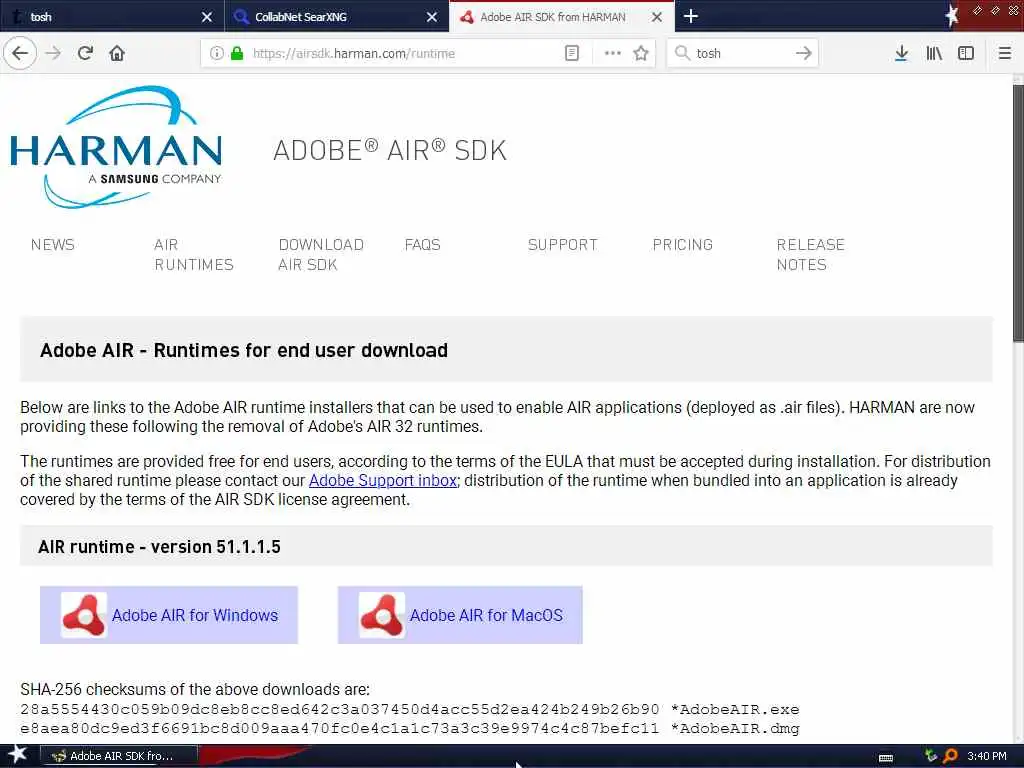Viewport: 1024px width, 768px height.
Task: Submit search with the go arrow
Action: [804, 53]
